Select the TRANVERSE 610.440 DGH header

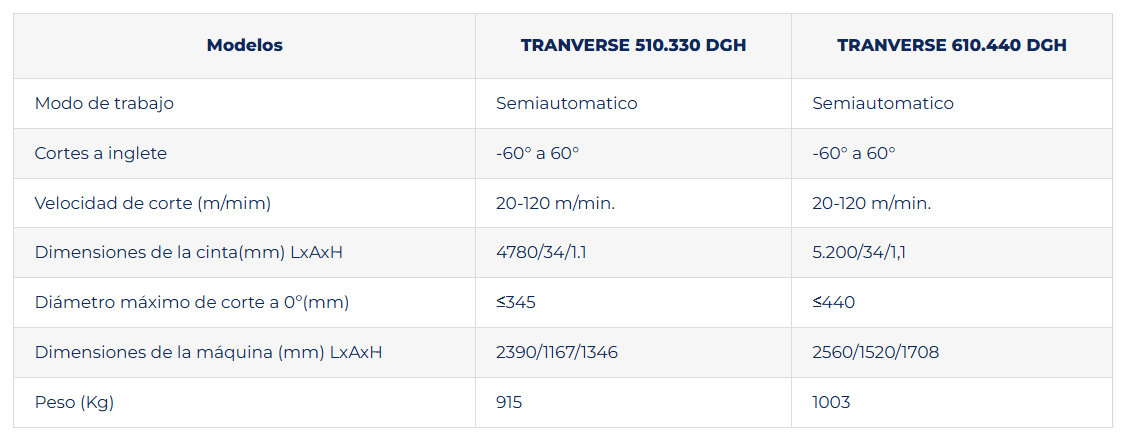951,45
